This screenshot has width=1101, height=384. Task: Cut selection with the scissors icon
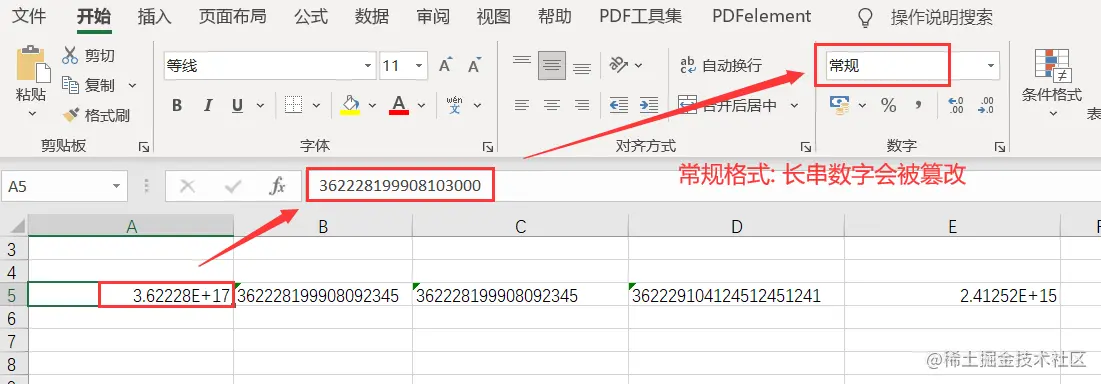point(70,55)
